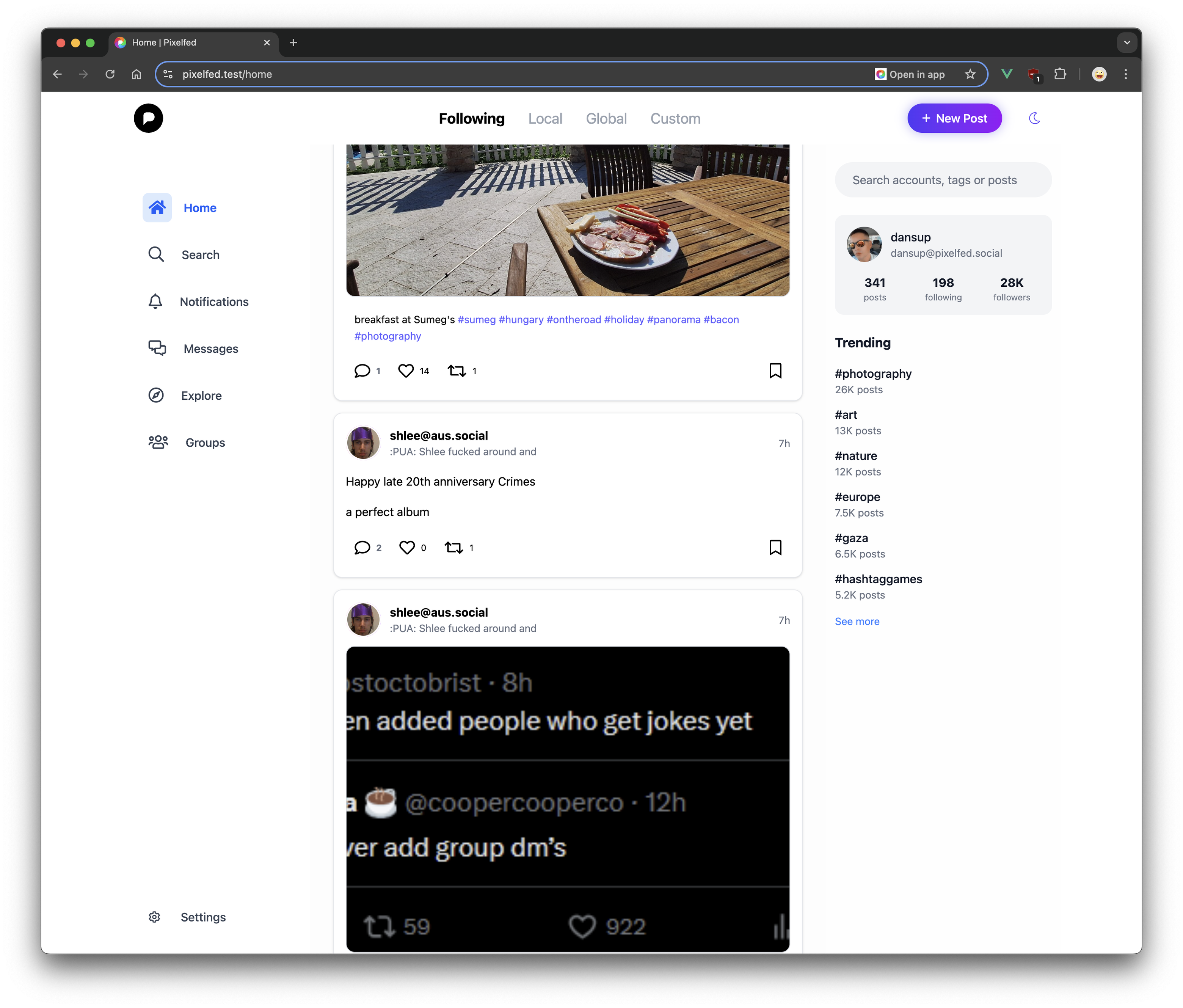This screenshot has height=1008, width=1183.
Task: Open the breakfast table photo
Action: click(x=568, y=220)
